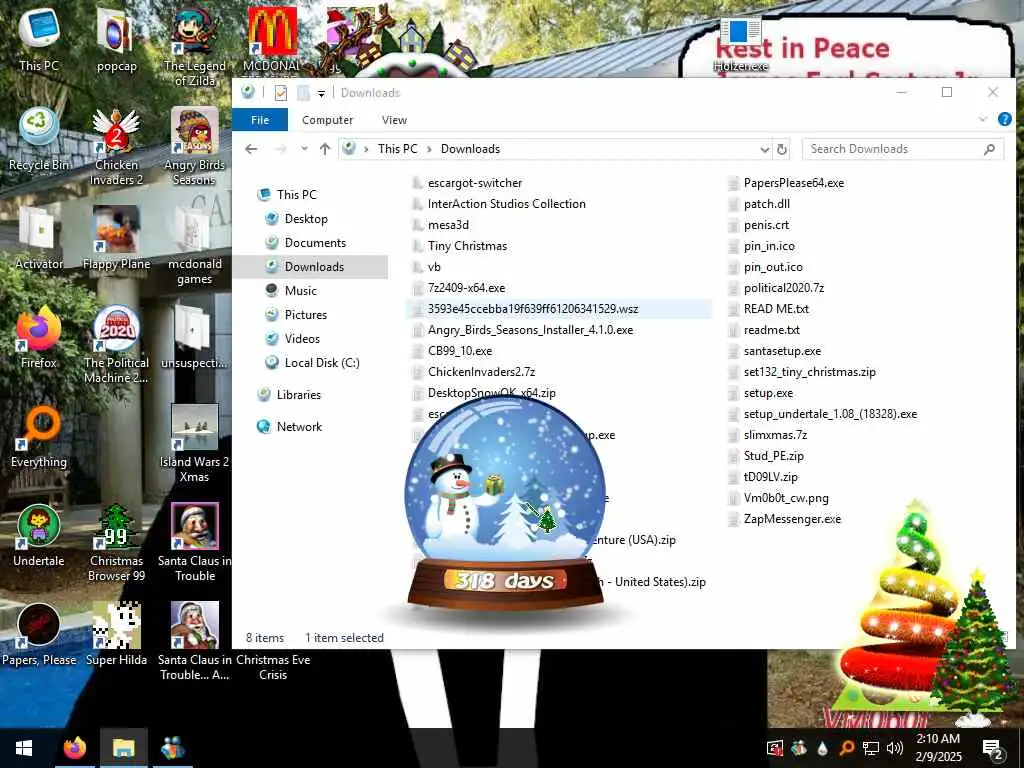Screen dimensions: 1024x768
Task: Open the Recycle Bin desktop icon
Action: [39, 139]
